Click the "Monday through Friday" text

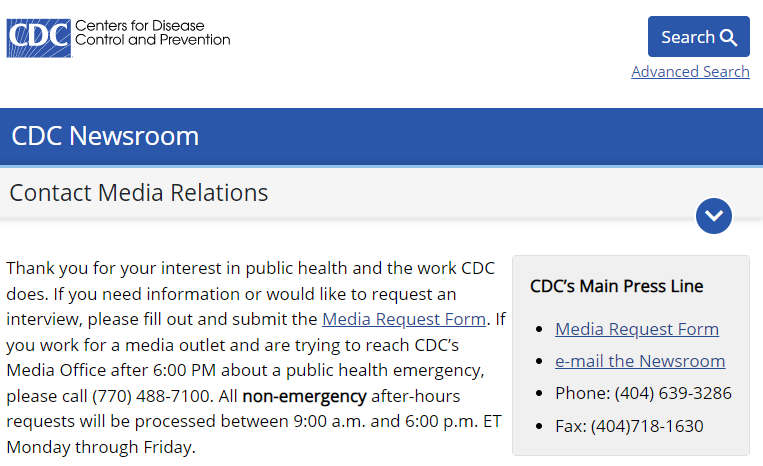pos(100,447)
